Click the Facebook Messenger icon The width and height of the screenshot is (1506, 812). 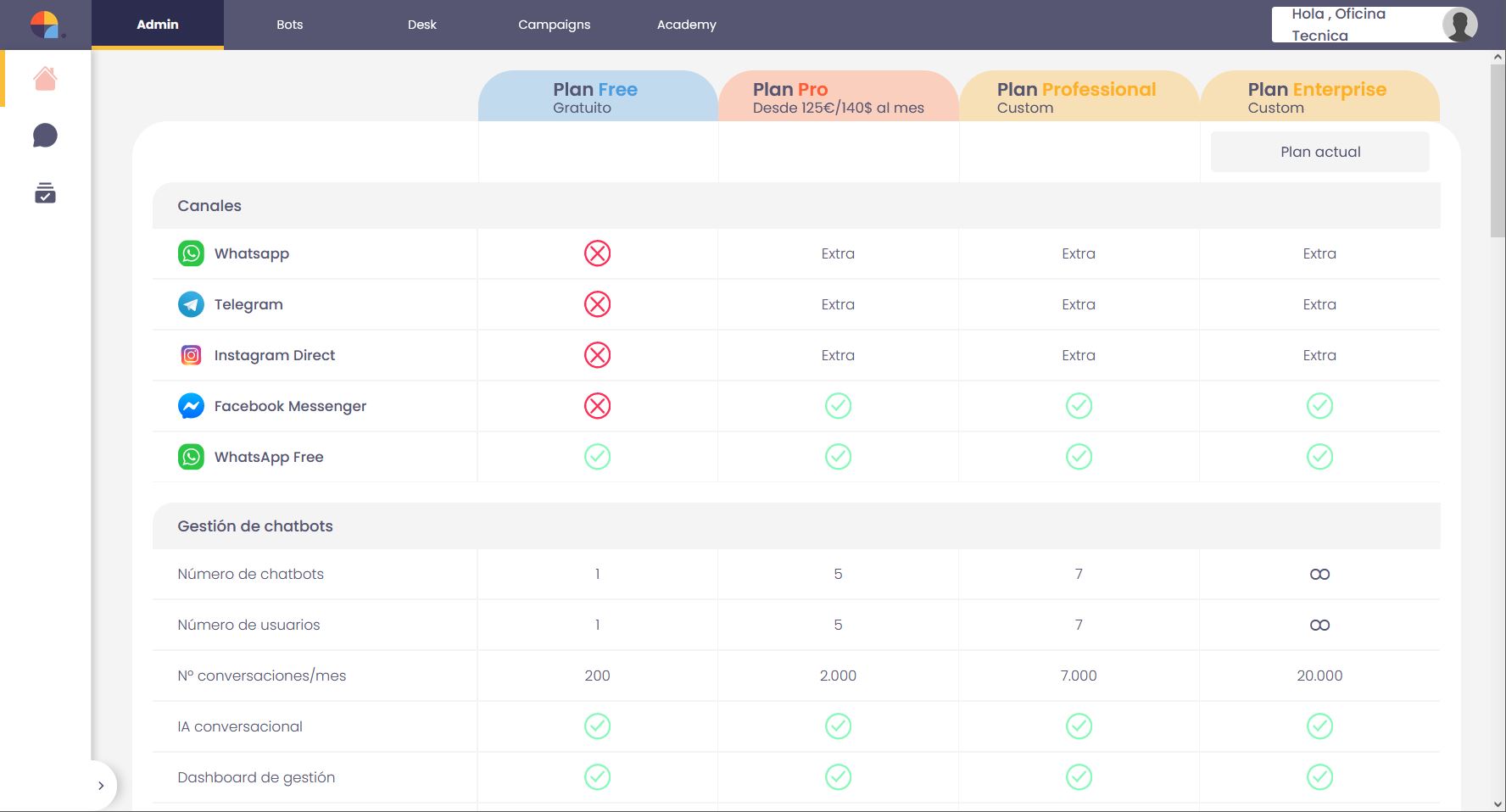coord(191,406)
